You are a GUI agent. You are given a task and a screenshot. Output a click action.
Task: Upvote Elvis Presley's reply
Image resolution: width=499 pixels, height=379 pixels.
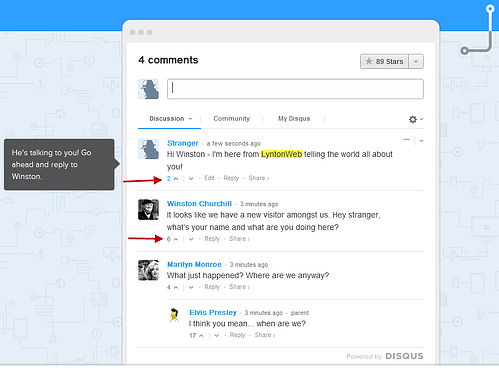click(x=201, y=336)
